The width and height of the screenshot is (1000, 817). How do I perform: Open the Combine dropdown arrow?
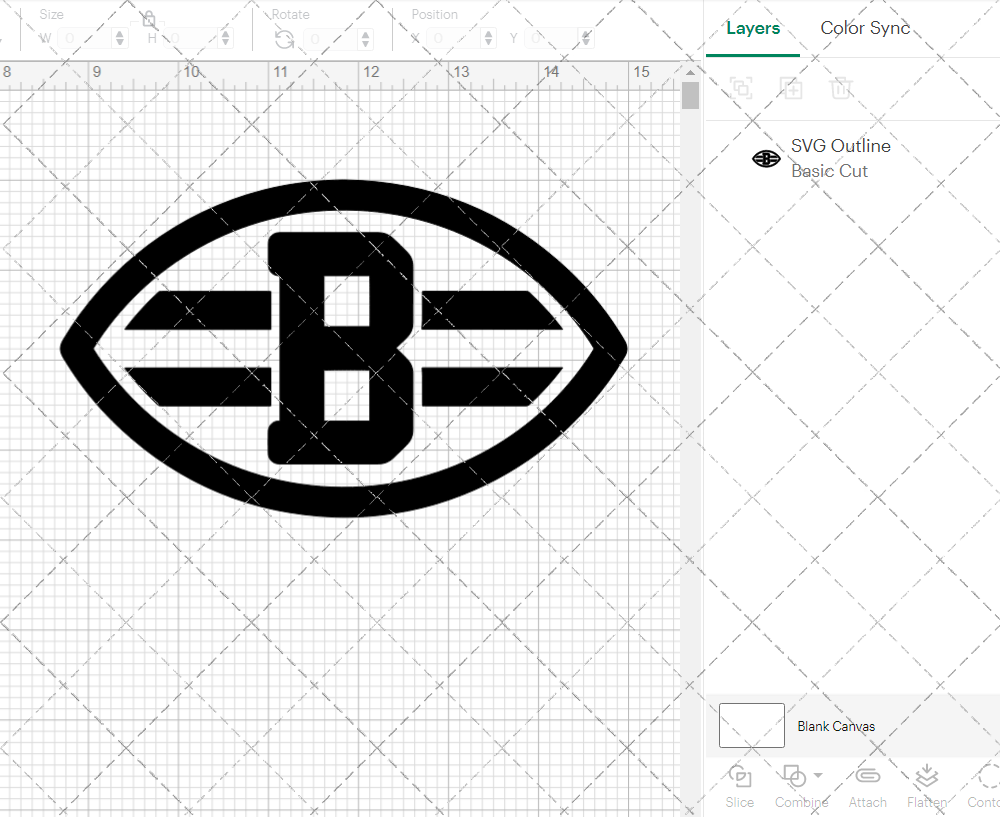818,775
